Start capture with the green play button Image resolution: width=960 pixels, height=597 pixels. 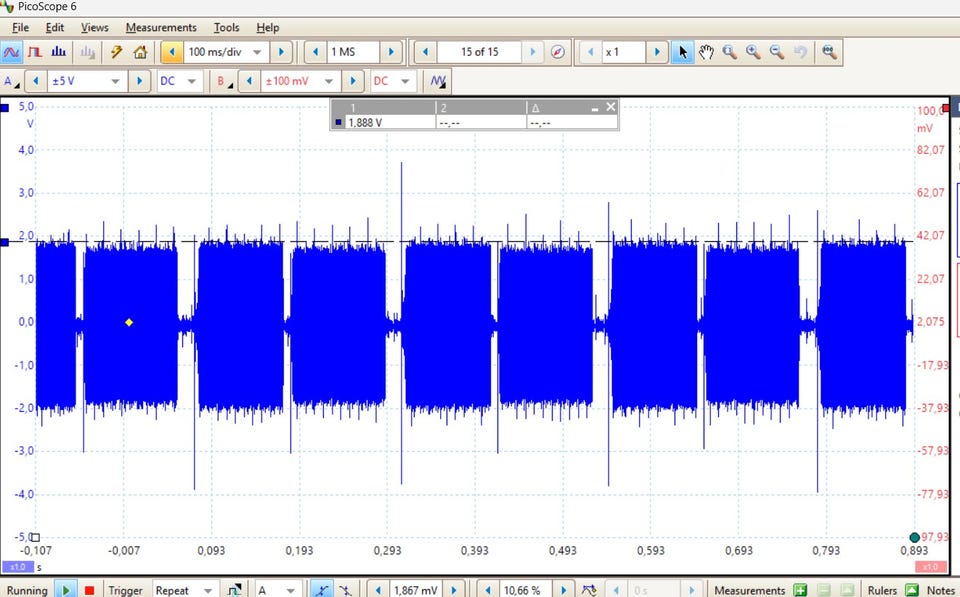point(66,590)
